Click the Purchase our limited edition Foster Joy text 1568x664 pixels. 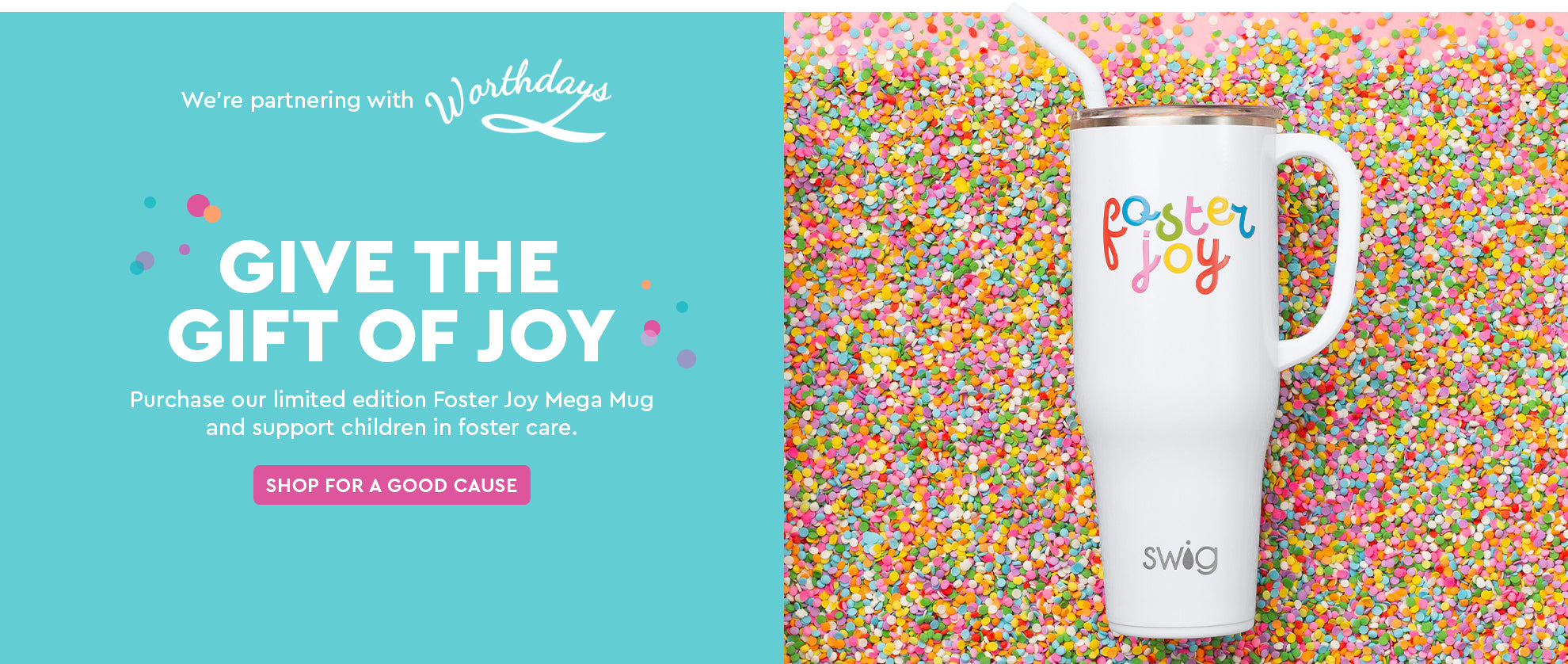pyautogui.click(x=392, y=399)
